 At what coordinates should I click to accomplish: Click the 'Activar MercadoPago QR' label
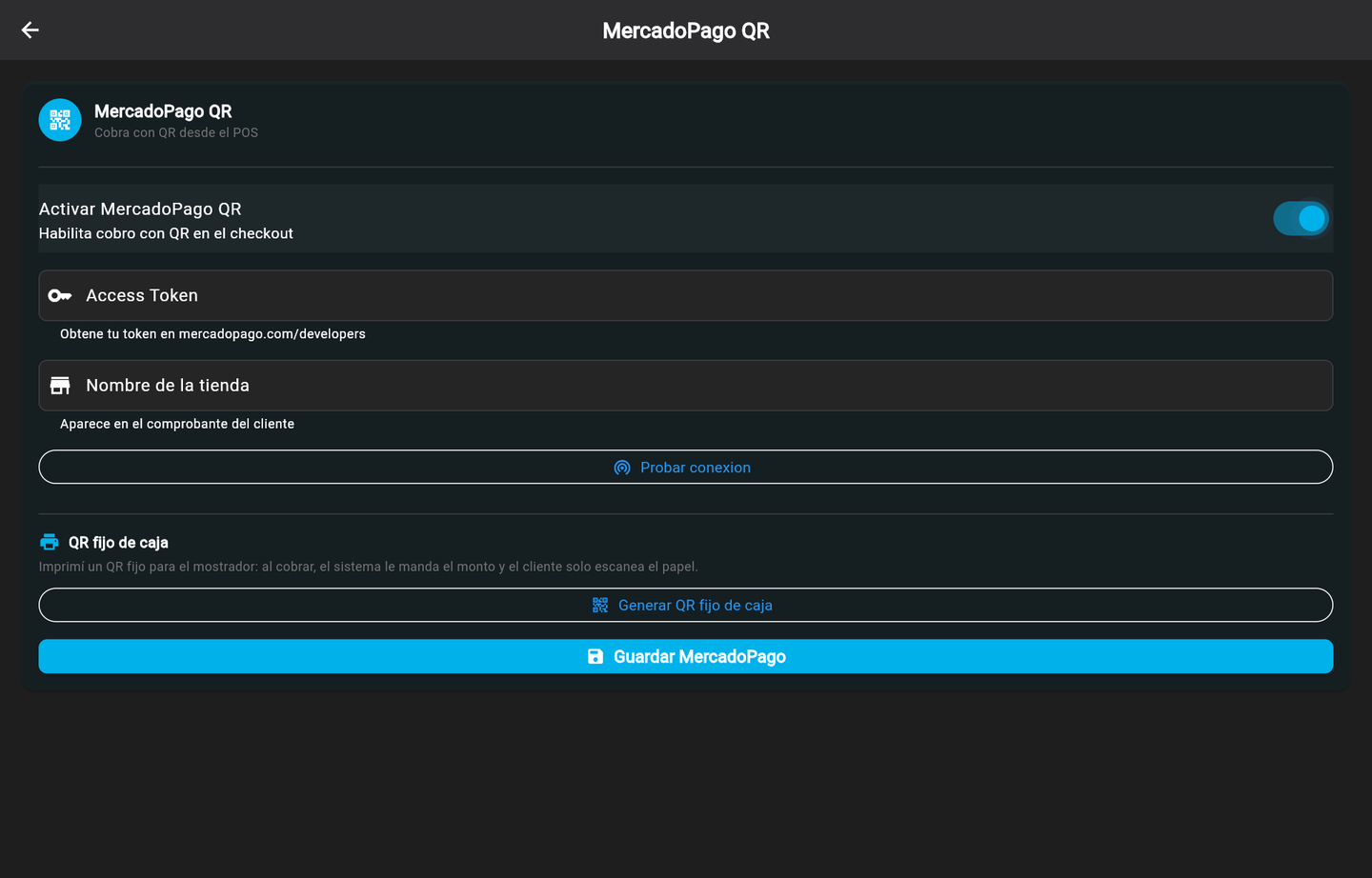[x=140, y=209]
